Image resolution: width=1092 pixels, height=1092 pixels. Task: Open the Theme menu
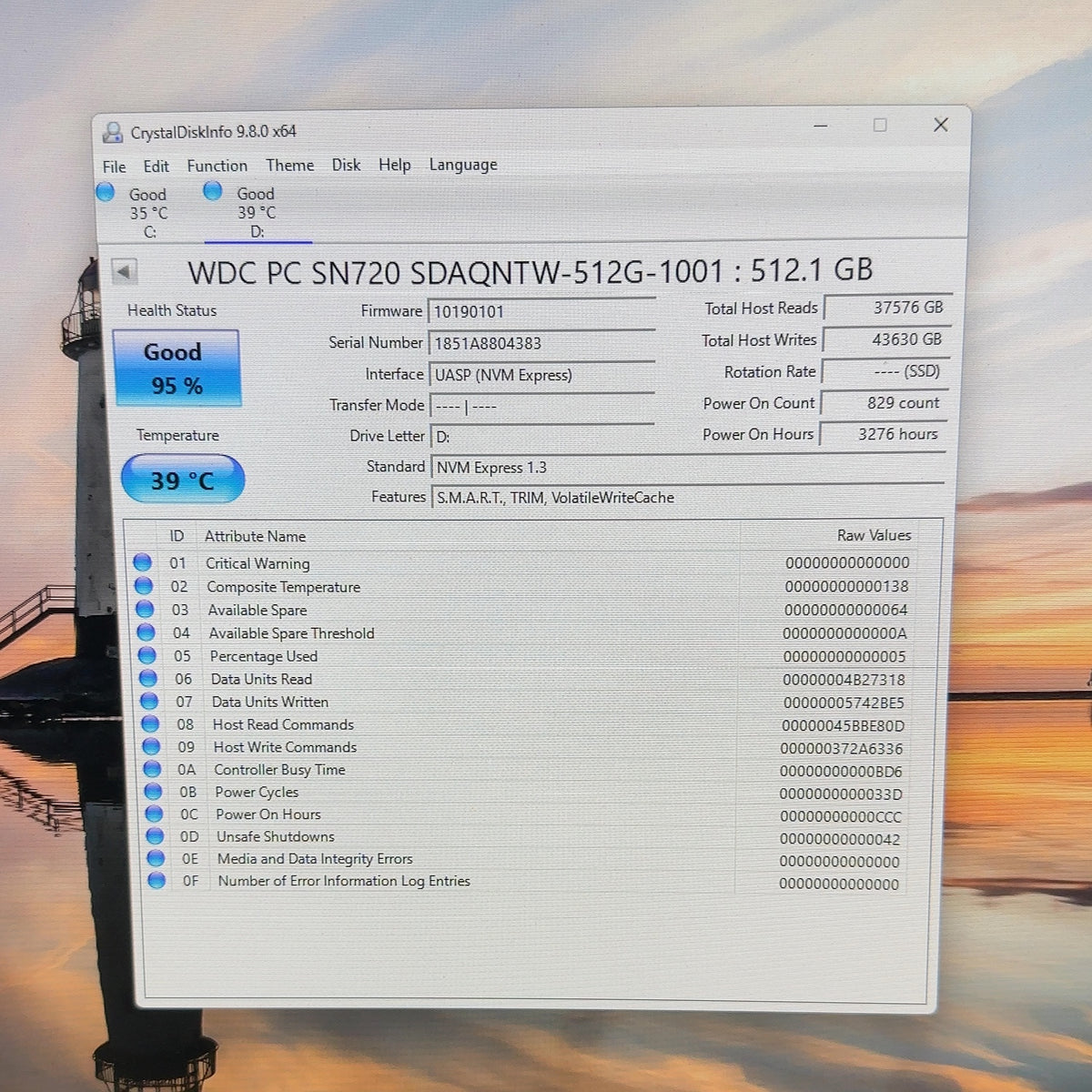(289, 166)
